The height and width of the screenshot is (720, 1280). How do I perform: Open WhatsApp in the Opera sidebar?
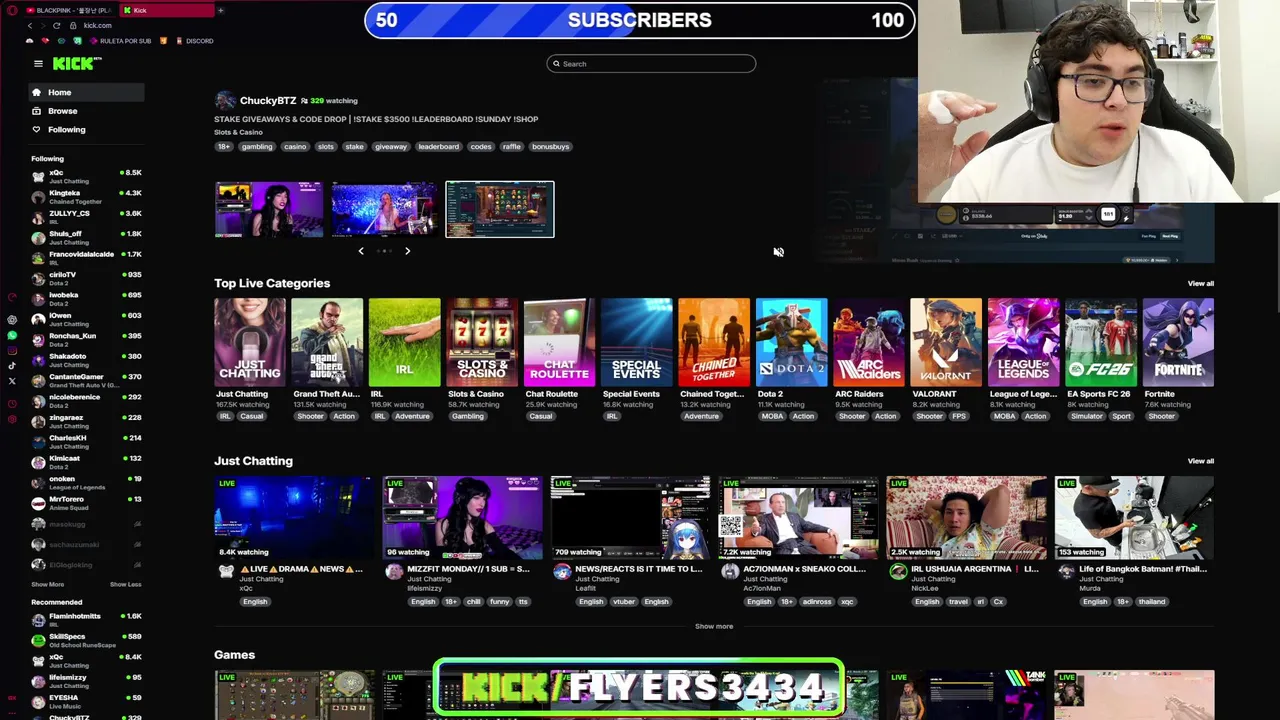[12, 335]
